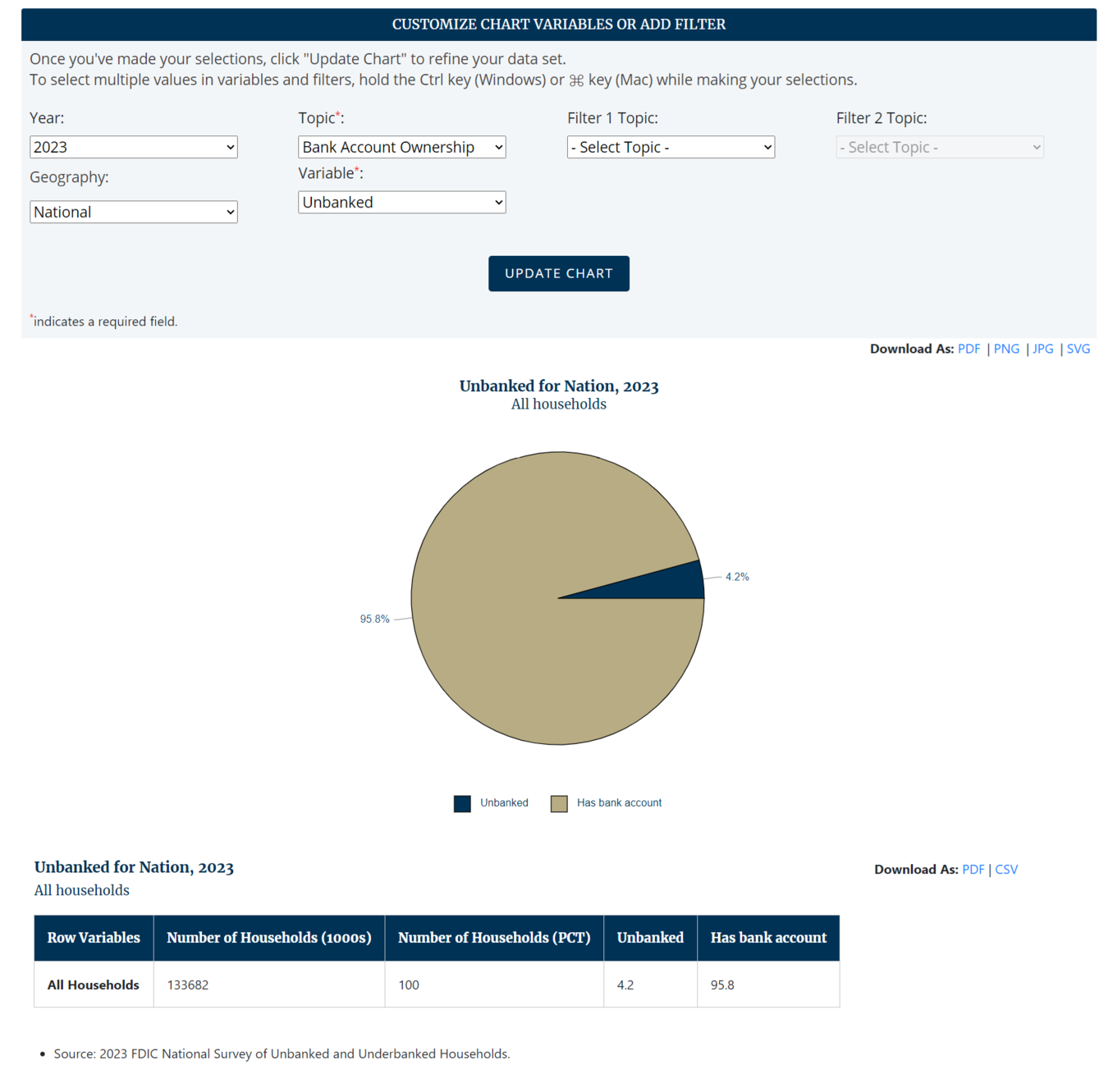Open the Topic dropdown Bank Account Ownership
The height and width of the screenshot is (1092, 1113).
[401, 147]
